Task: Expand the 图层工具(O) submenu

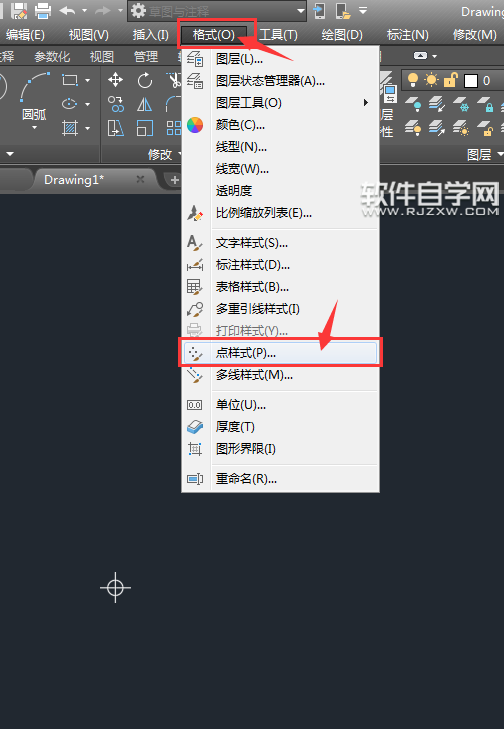Action: [280, 103]
